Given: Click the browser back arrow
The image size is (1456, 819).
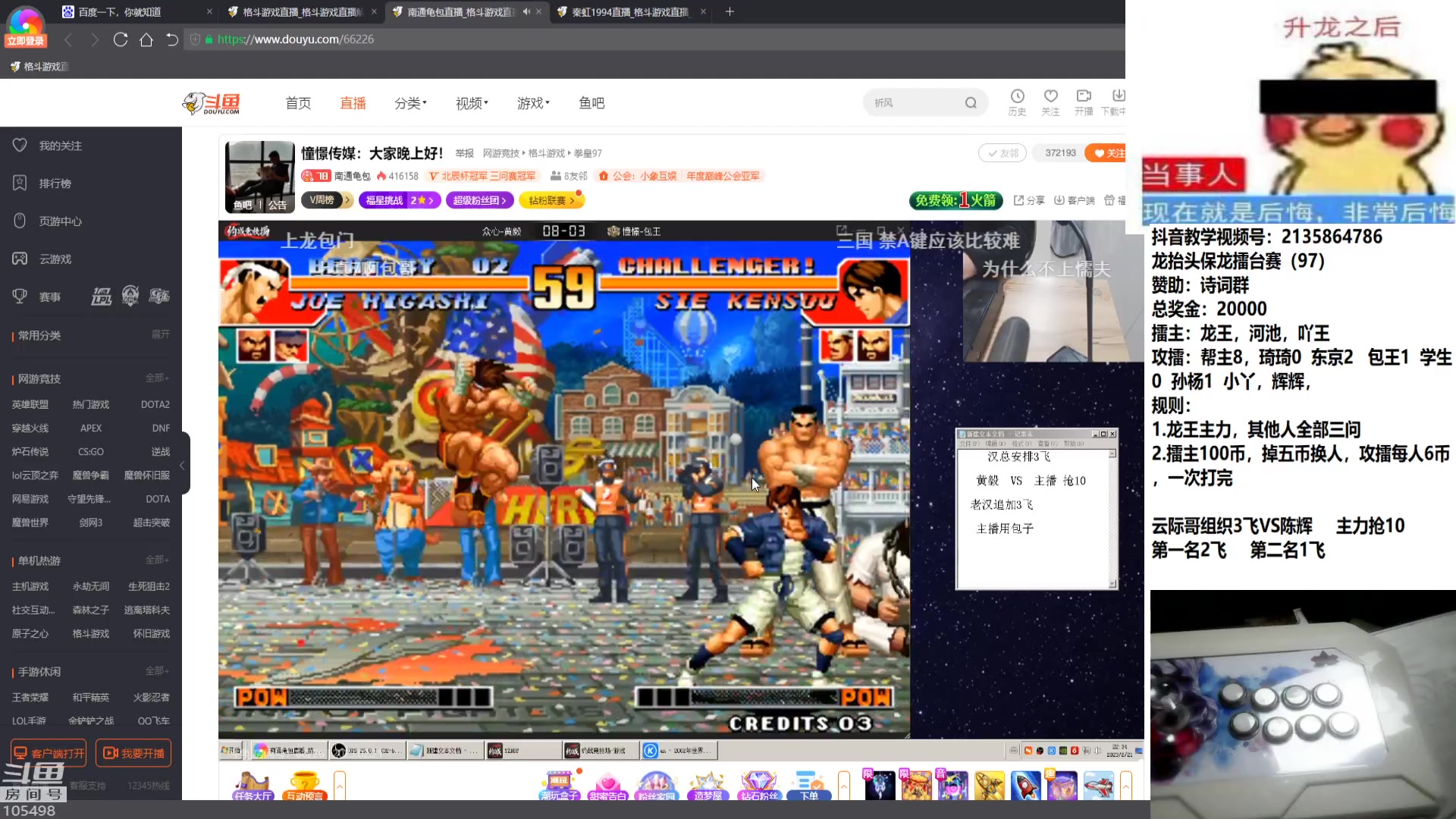Looking at the screenshot, I should tap(68, 39).
